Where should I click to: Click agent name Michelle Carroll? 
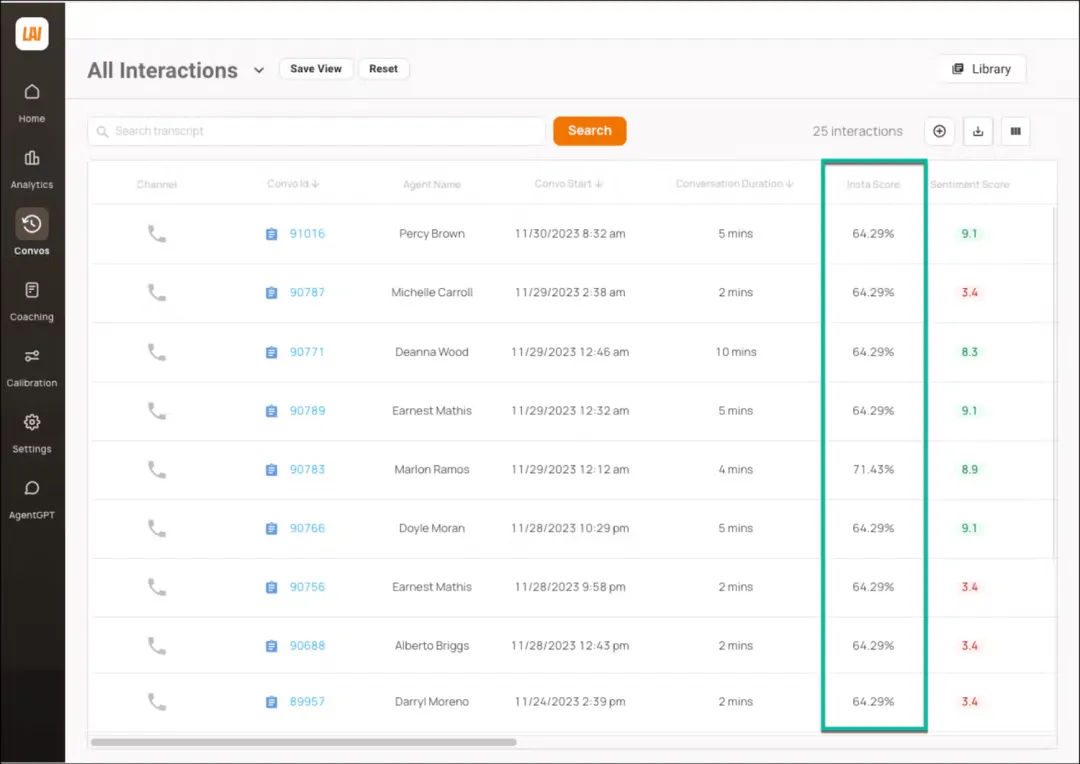pos(432,292)
